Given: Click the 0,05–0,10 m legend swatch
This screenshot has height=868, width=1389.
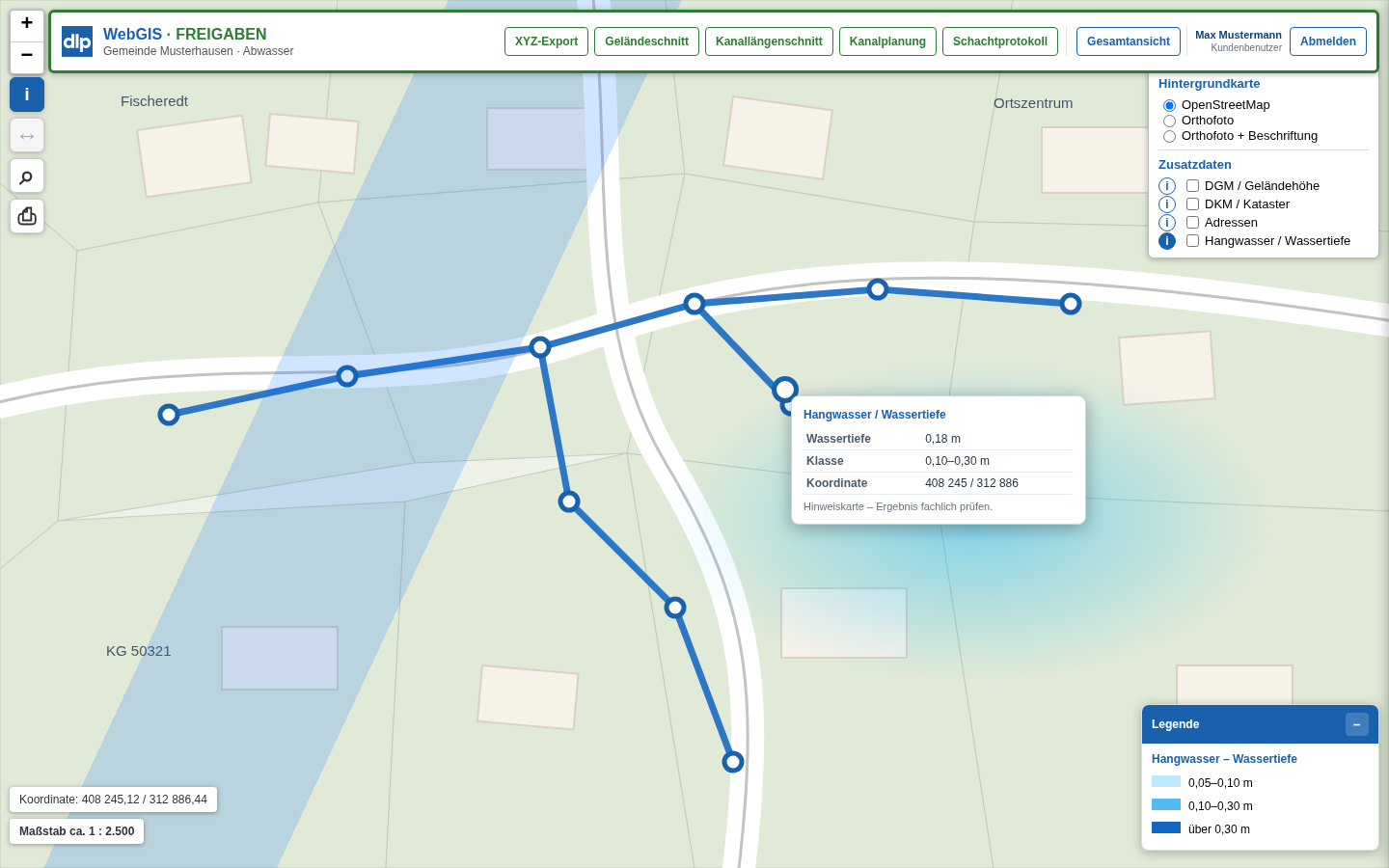Looking at the screenshot, I should (1166, 781).
